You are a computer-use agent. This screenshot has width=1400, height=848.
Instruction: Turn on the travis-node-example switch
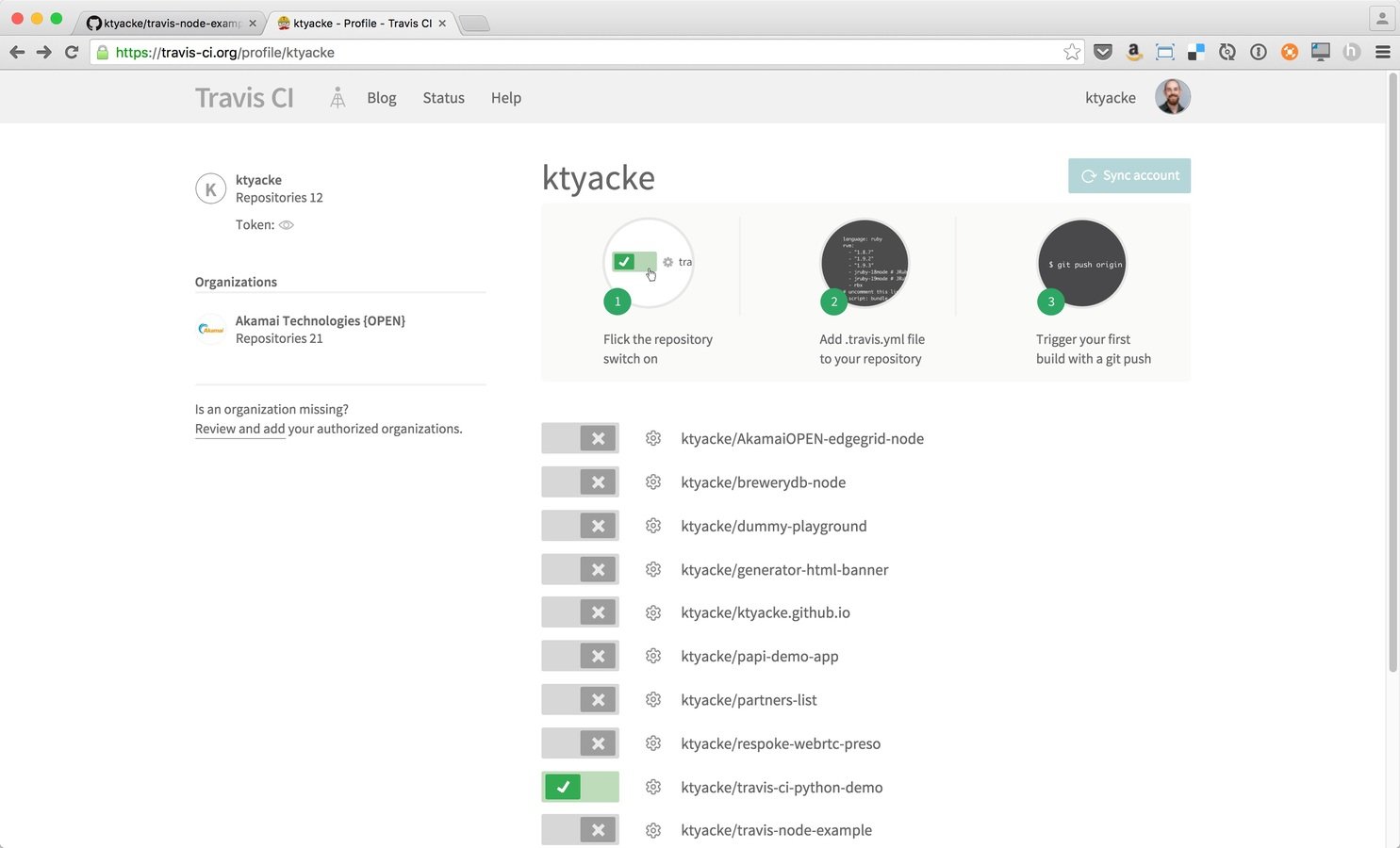[x=580, y=830]
